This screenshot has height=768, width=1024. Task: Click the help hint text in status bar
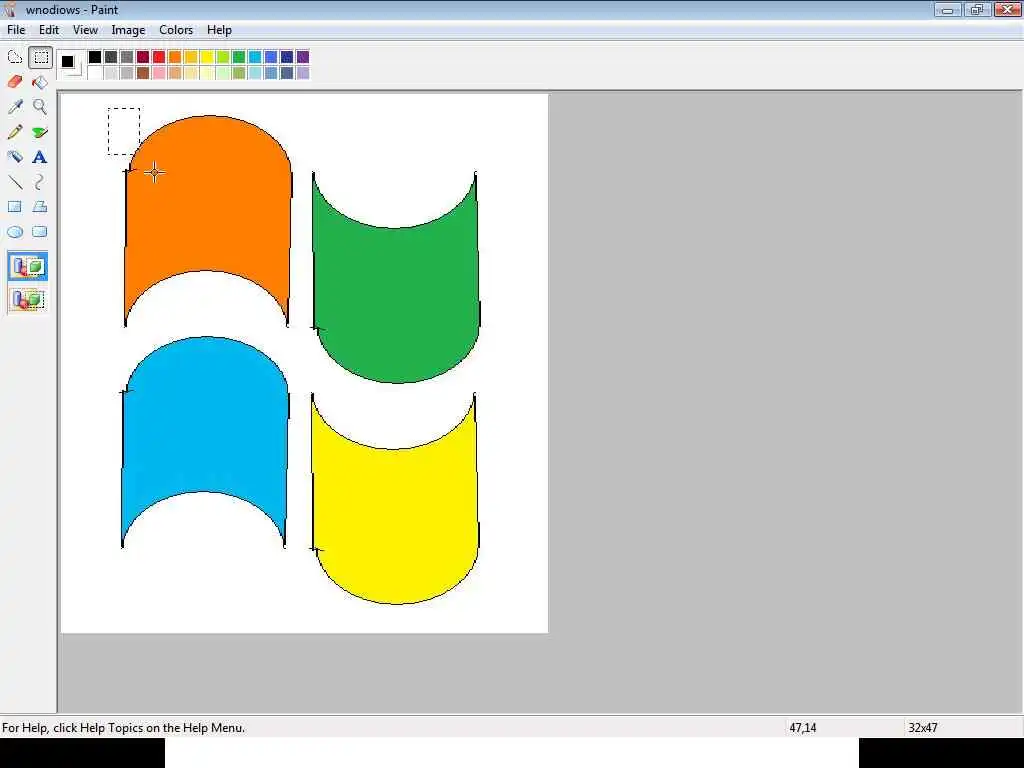(123, 728)
